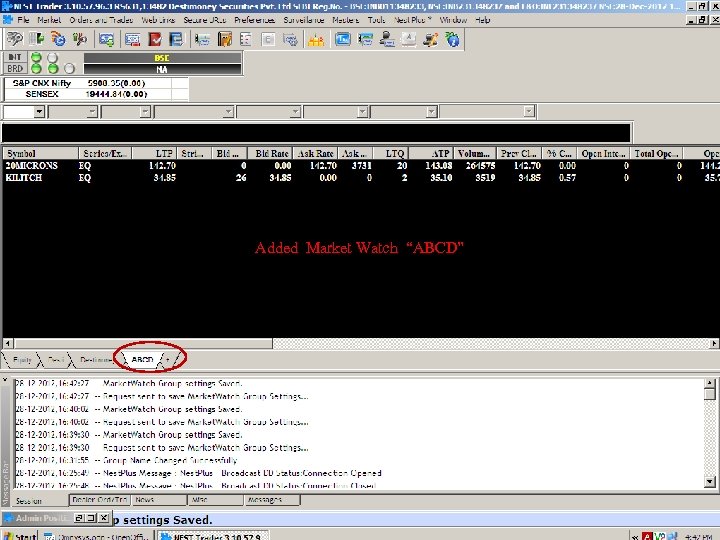Image resolution: width=720 pixels, height=540 pixels.
Task: Open the Masters menu
Action: click(345, 20)
